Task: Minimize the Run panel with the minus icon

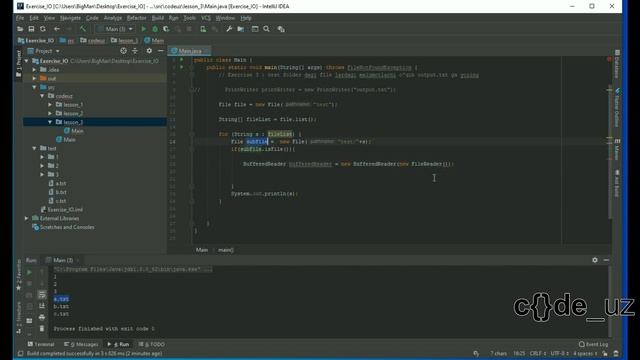Action: pos(606,260)
